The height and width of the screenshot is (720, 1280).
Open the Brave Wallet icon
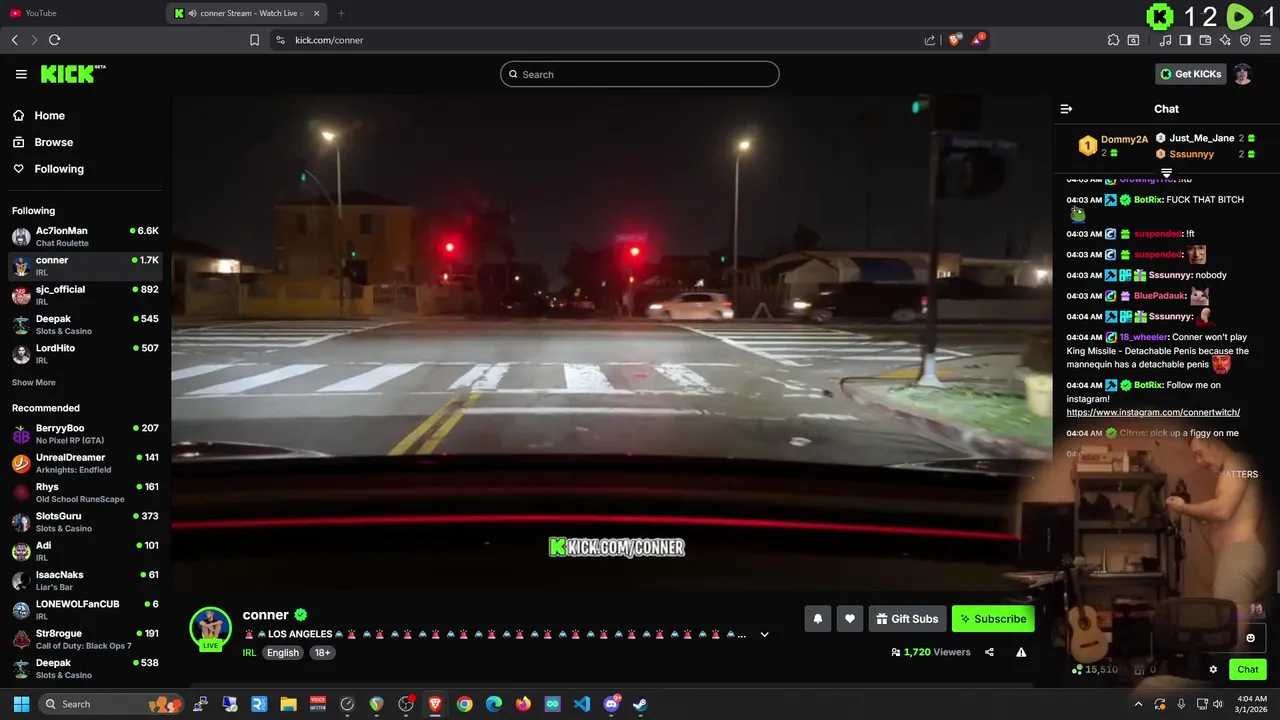1205,40
